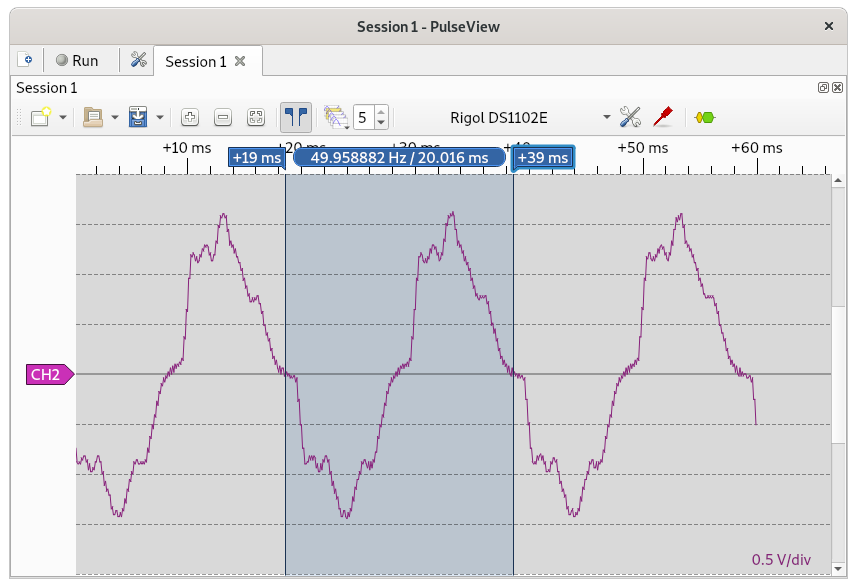This screenshot has height=588, width=857.
Task: Zoom out of the waveform
Action: (x=223, y=117)
